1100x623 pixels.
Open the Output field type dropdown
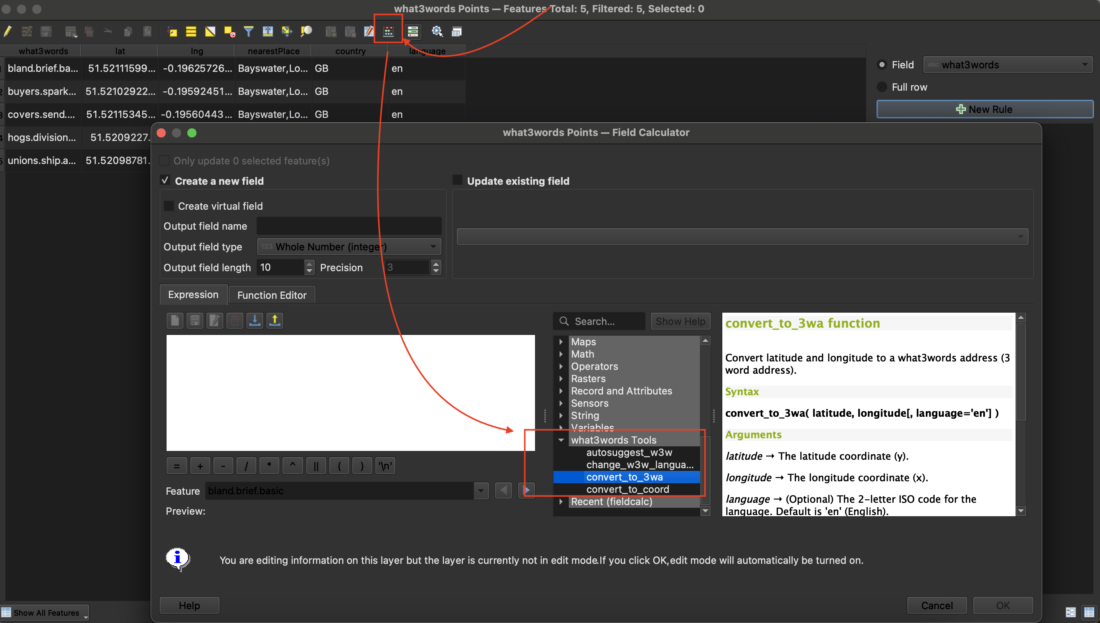349,247
